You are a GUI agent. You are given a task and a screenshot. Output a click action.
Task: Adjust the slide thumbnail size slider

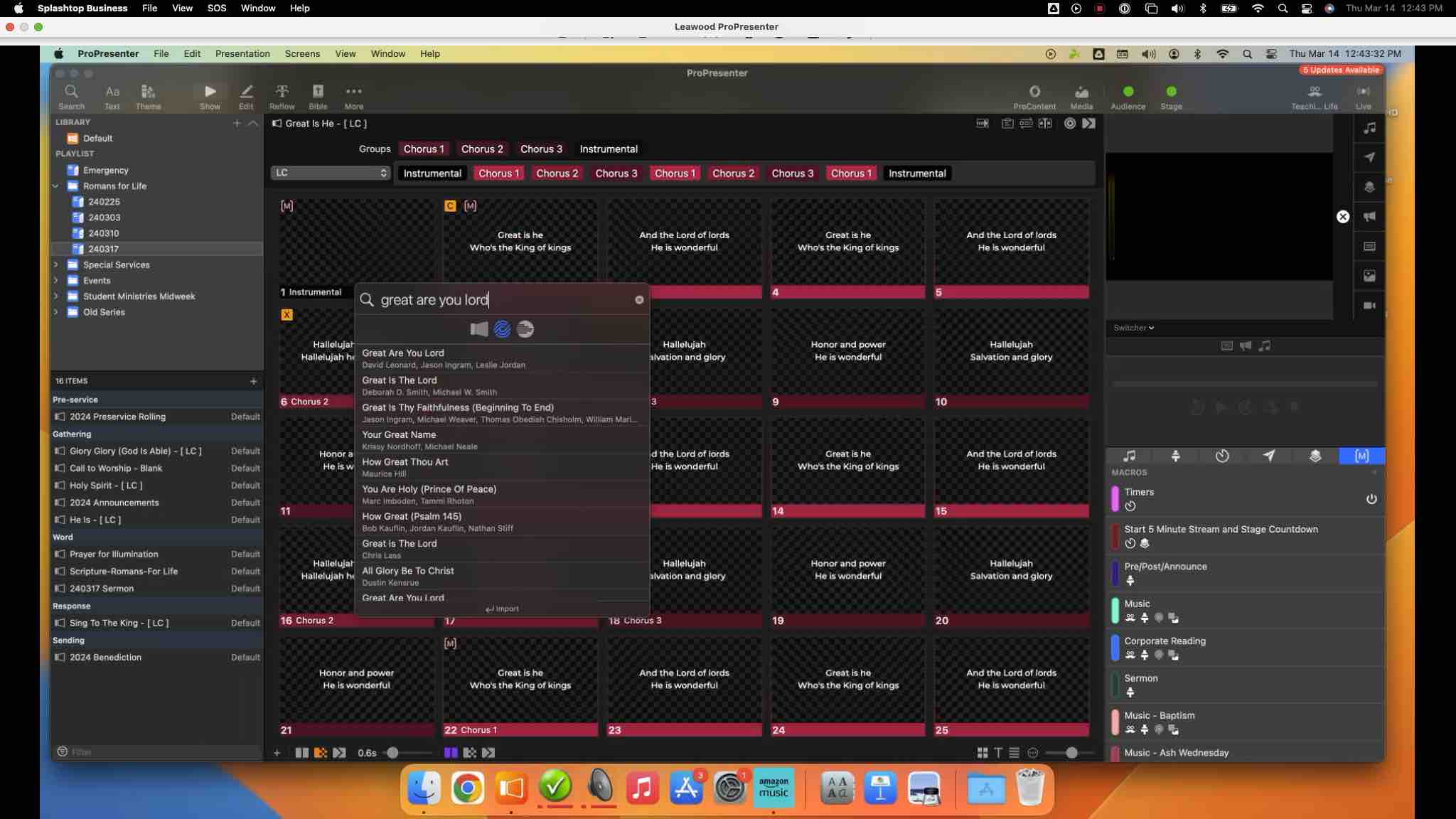[x=1071, y=752]
